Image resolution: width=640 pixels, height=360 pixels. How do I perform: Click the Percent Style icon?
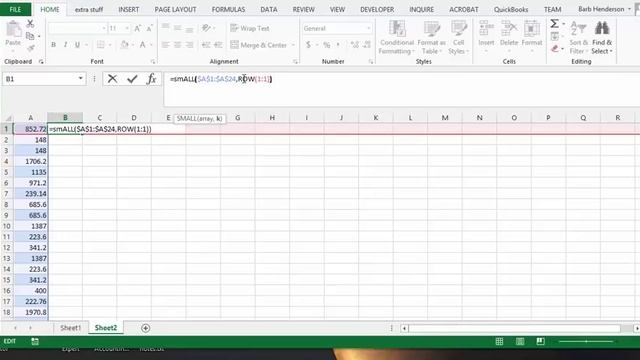pyautogui.click(x=327, y=45)
